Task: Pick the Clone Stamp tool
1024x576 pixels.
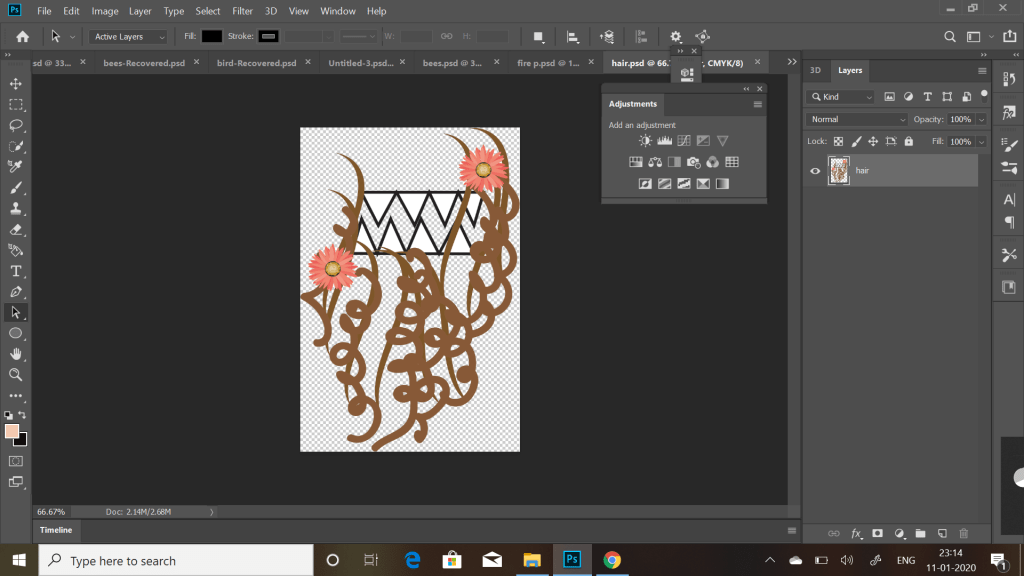Action: click(16, 208)
